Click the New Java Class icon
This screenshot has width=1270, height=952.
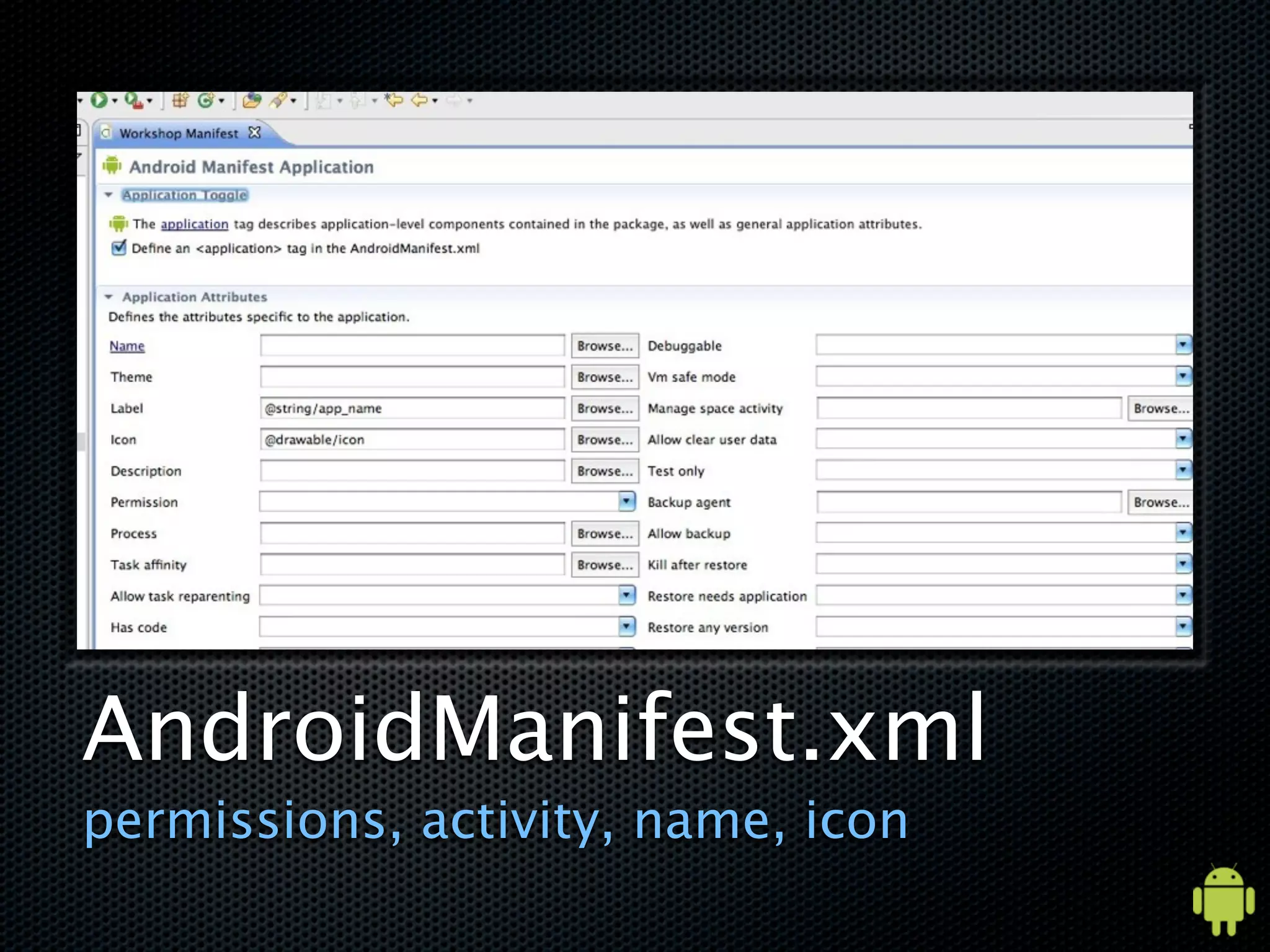[x=205, y=100]
